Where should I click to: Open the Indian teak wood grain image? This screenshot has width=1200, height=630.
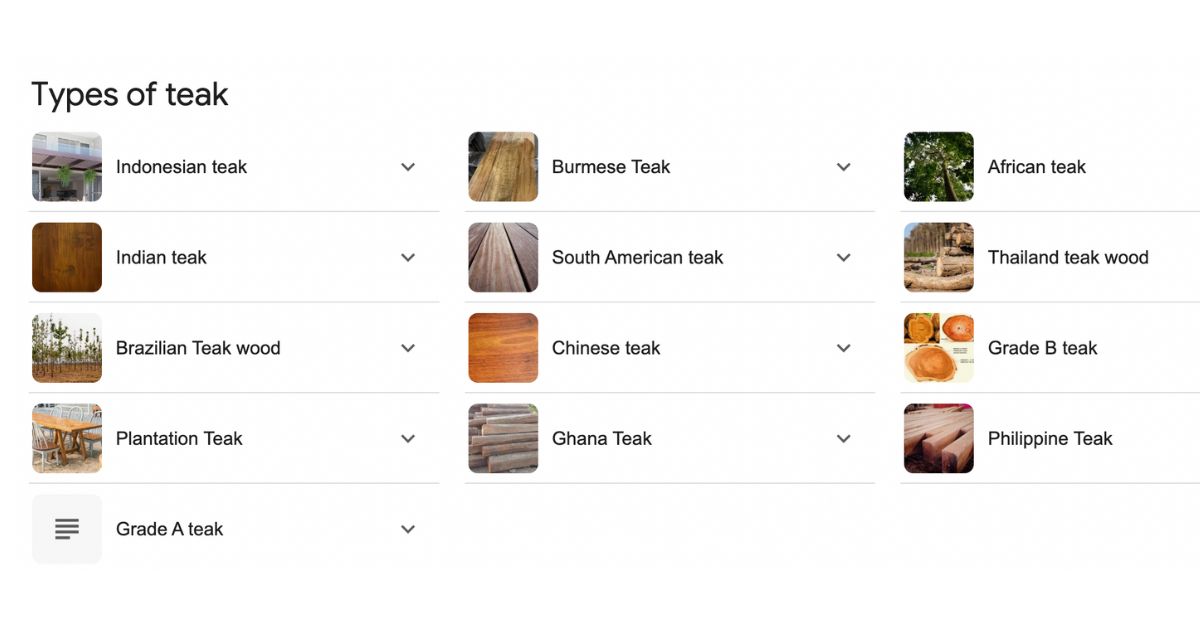point(67,257)
